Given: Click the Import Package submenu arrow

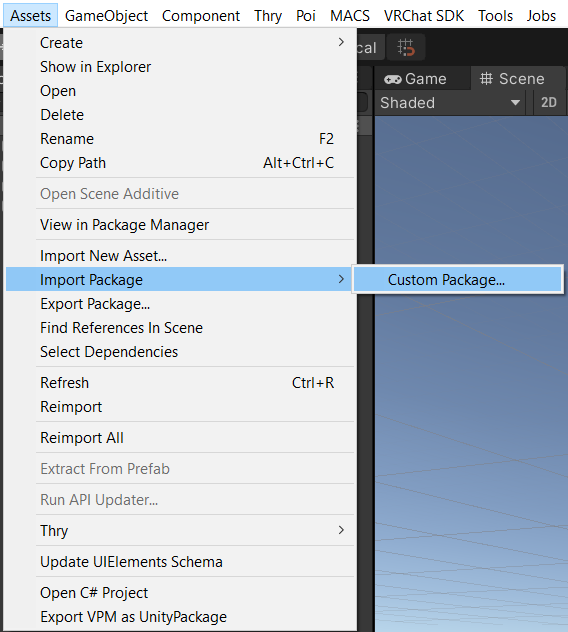Looking at the screenshot, I should (341, 279).
